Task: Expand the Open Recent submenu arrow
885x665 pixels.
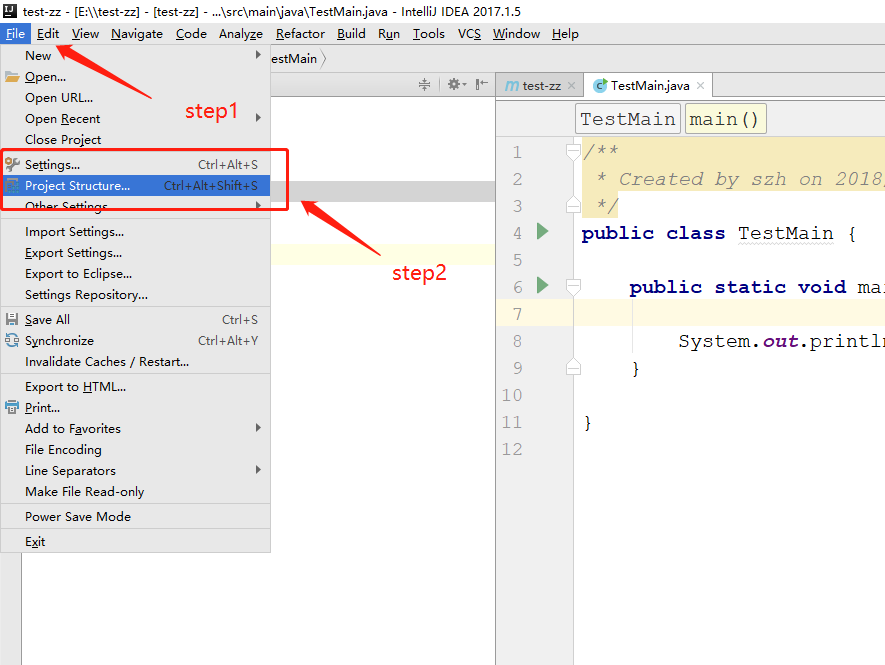Action: pos(258,118)
